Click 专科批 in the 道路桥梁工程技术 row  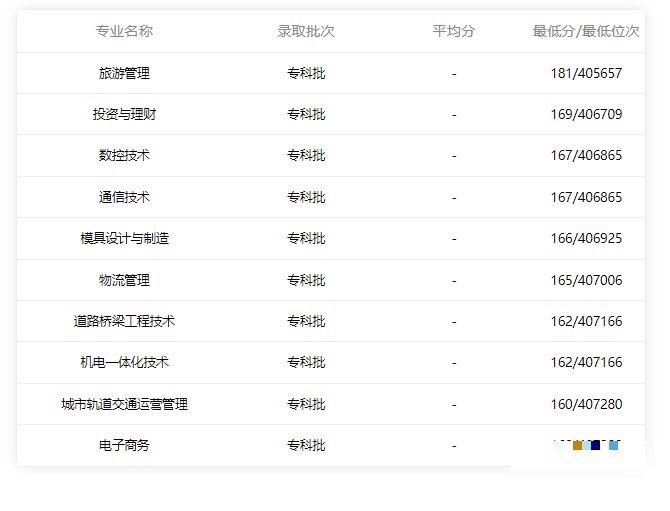pos(306,321)
